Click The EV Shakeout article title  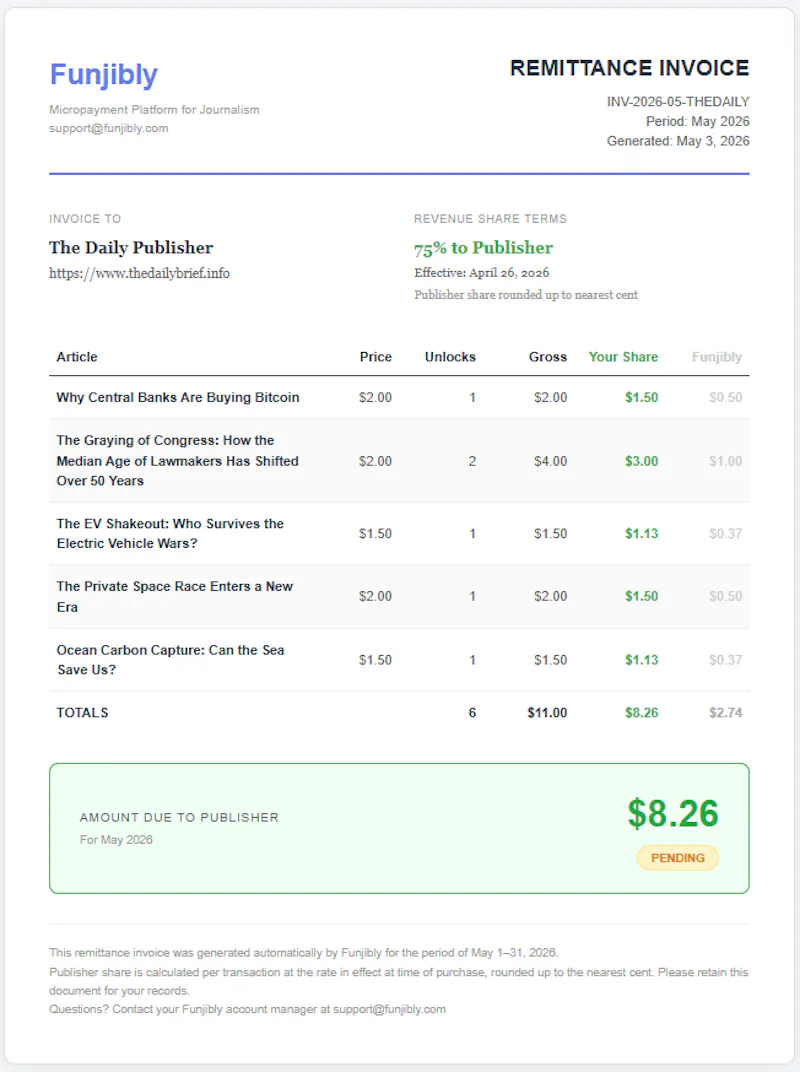tap(170, 533)
